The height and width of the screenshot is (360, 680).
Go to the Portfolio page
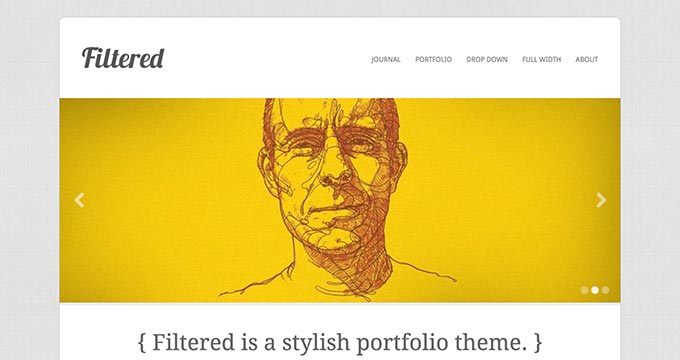coord(433,59)
